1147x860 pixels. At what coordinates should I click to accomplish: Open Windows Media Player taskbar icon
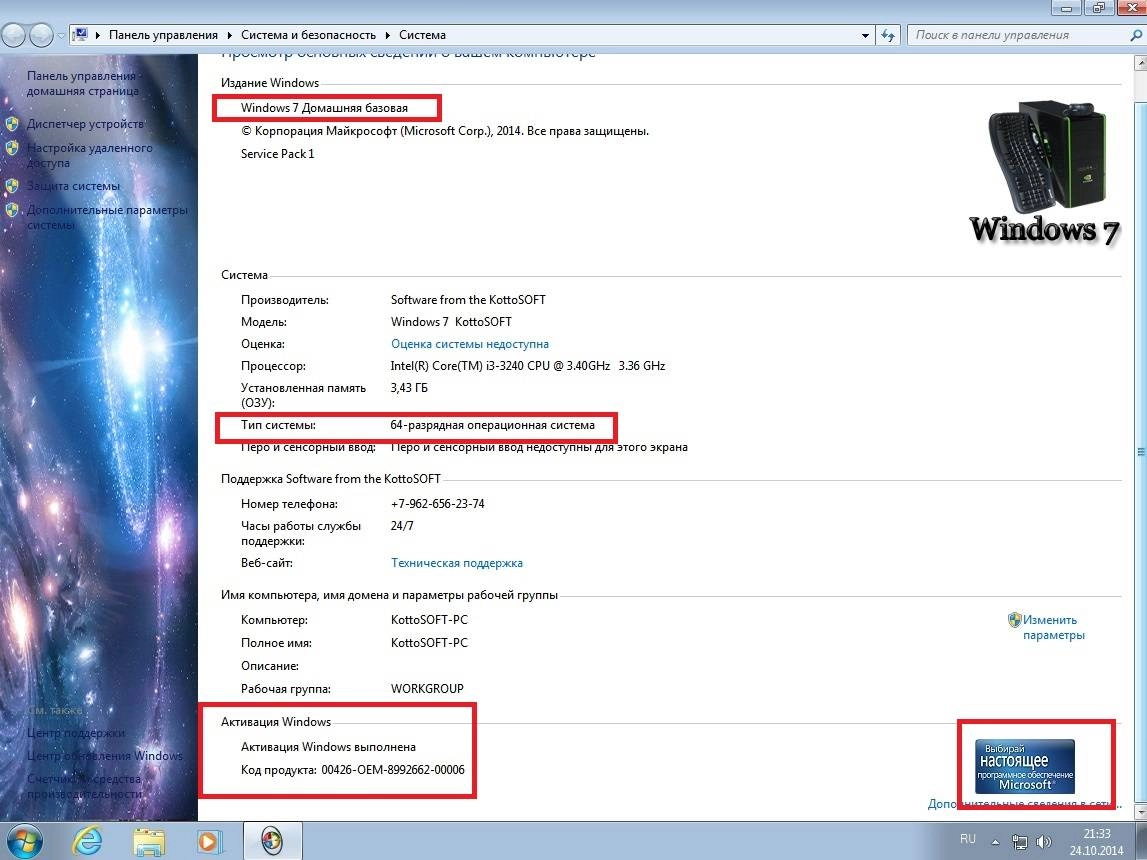pos(208,842)
